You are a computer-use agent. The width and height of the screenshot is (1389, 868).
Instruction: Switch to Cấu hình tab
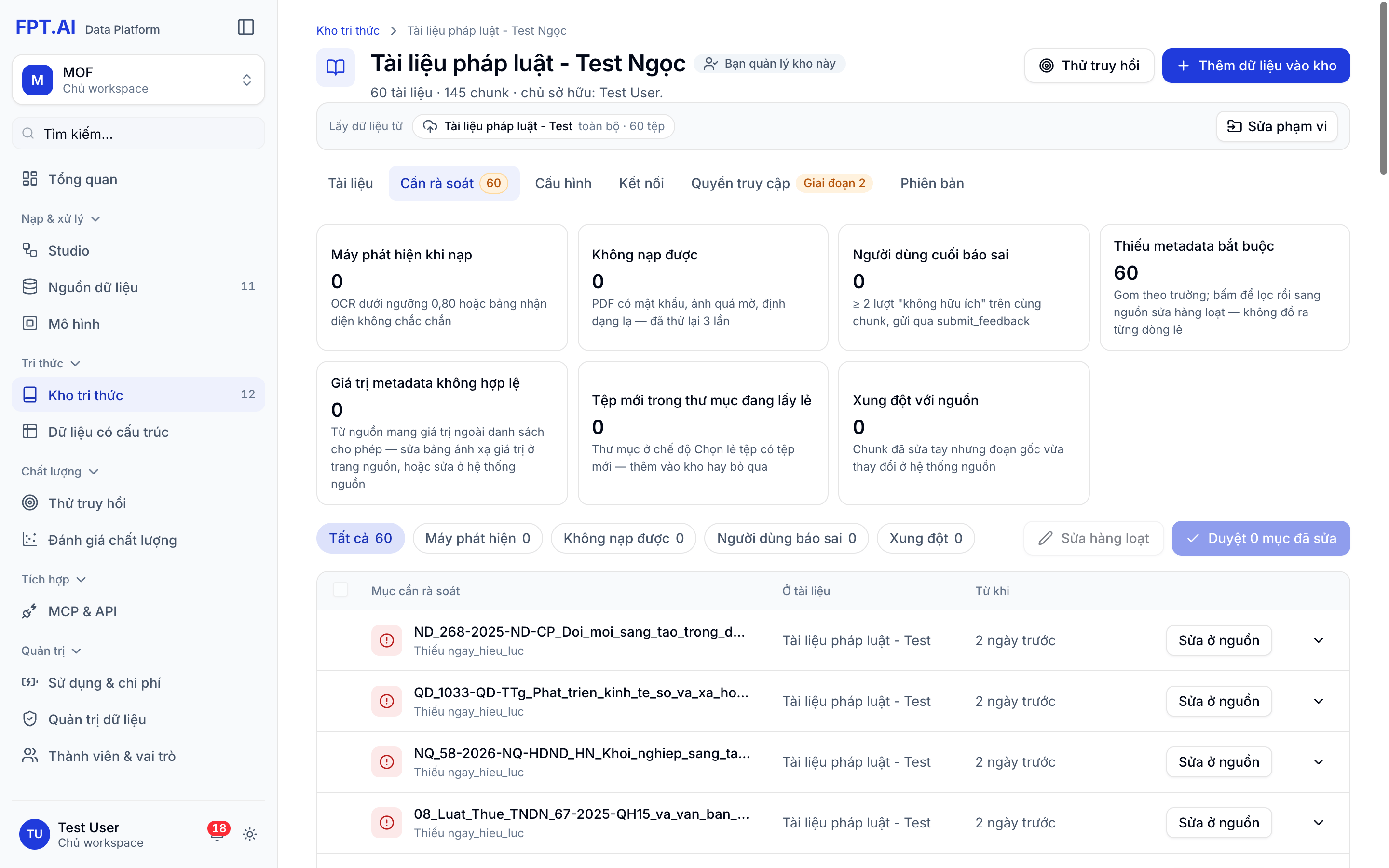[563, 183]
